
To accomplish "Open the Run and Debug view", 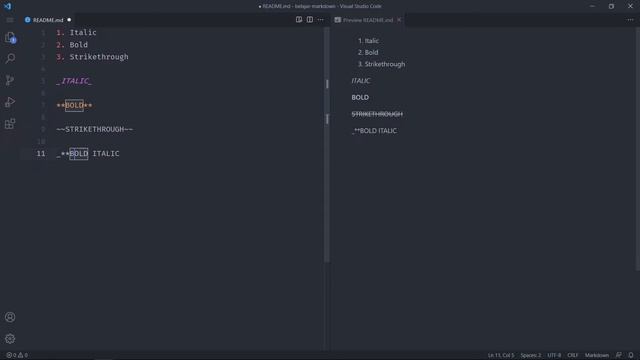I will (x=10, y=102).
